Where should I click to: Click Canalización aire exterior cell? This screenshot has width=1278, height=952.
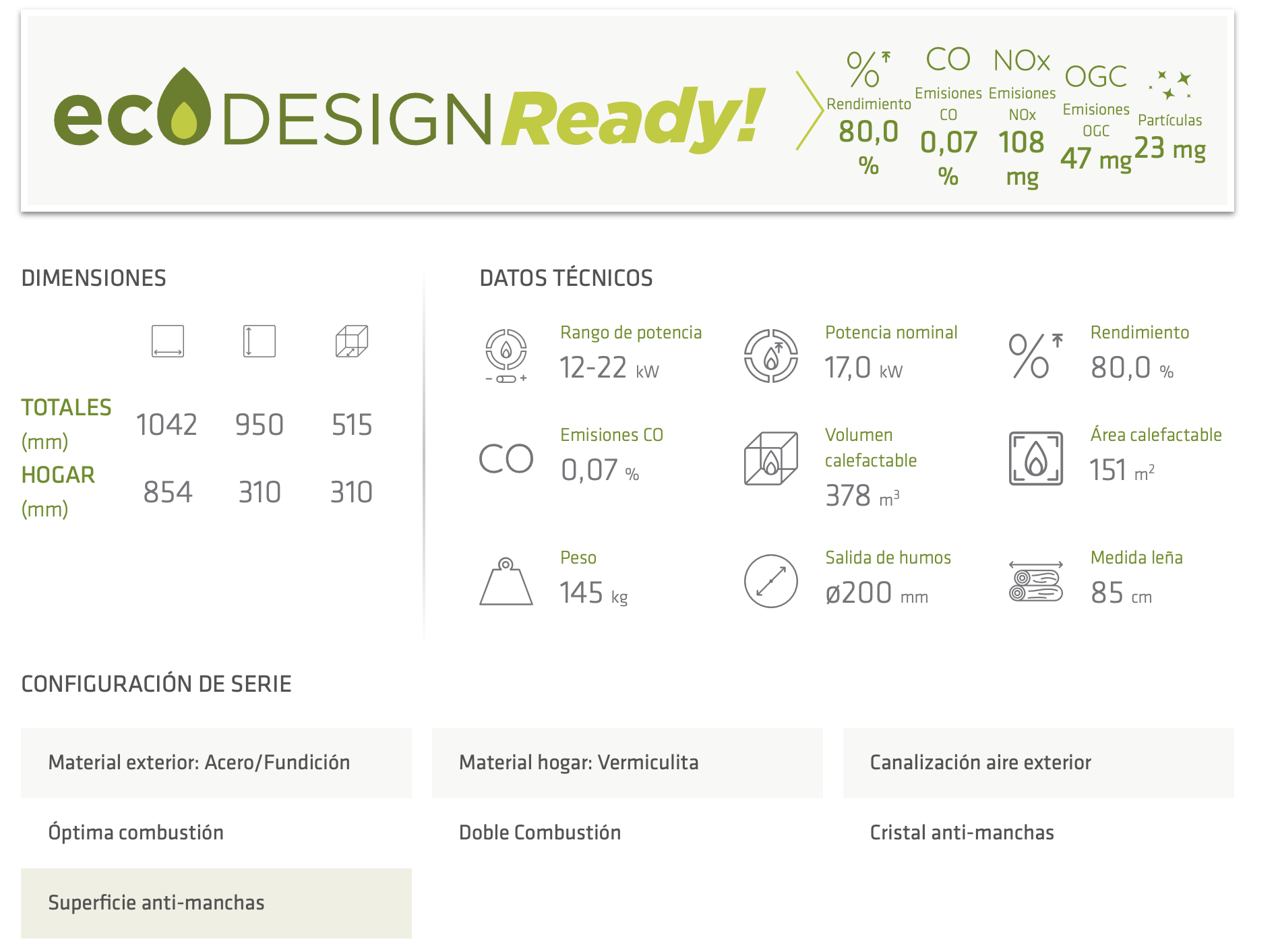(1038, 763)
